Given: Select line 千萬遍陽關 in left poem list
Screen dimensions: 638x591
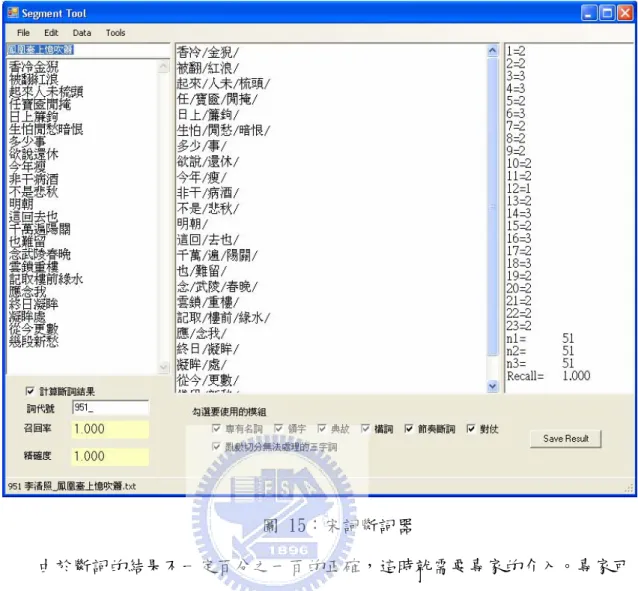Looking at the screenshot, I should pos(40,229).
